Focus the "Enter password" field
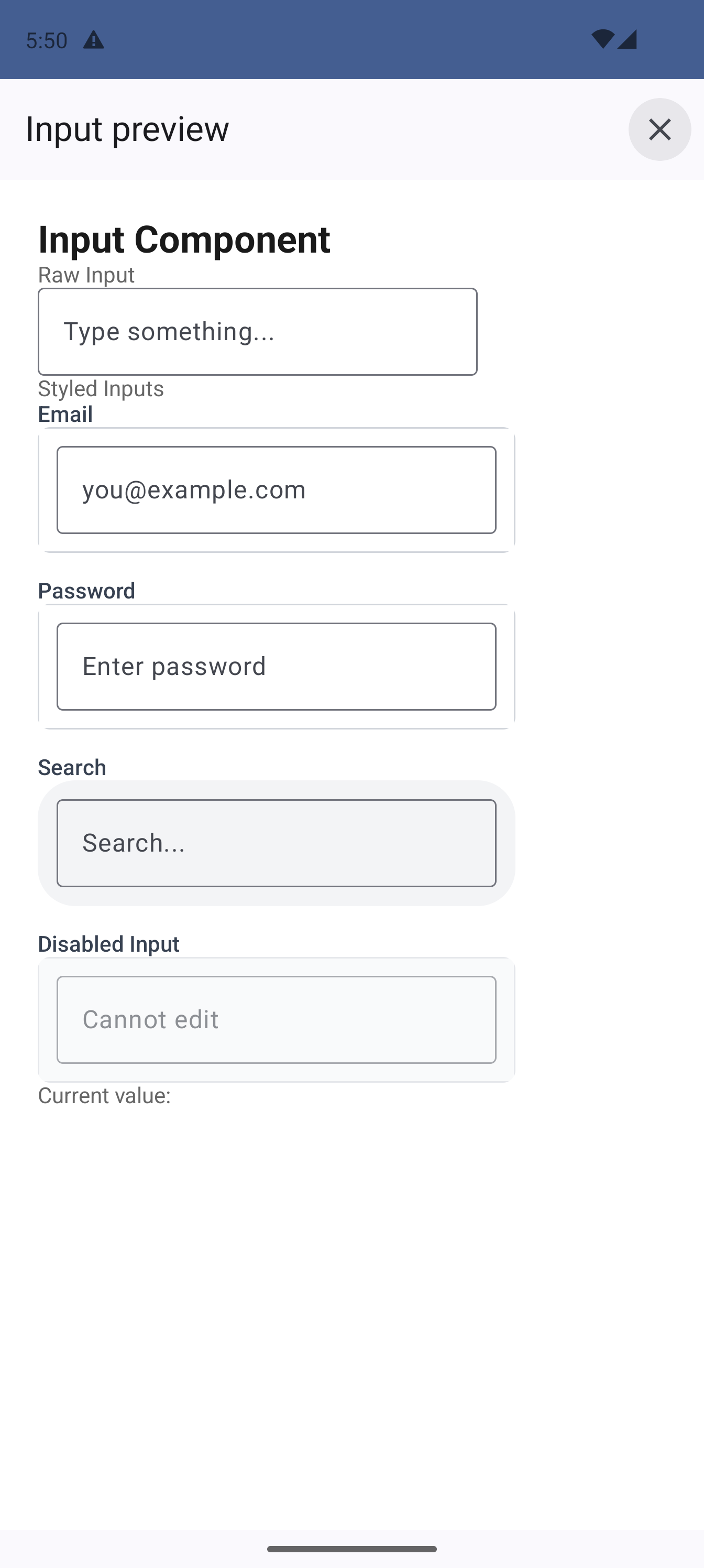Viewport: 704px width, 1568px height. click(276, 667)
